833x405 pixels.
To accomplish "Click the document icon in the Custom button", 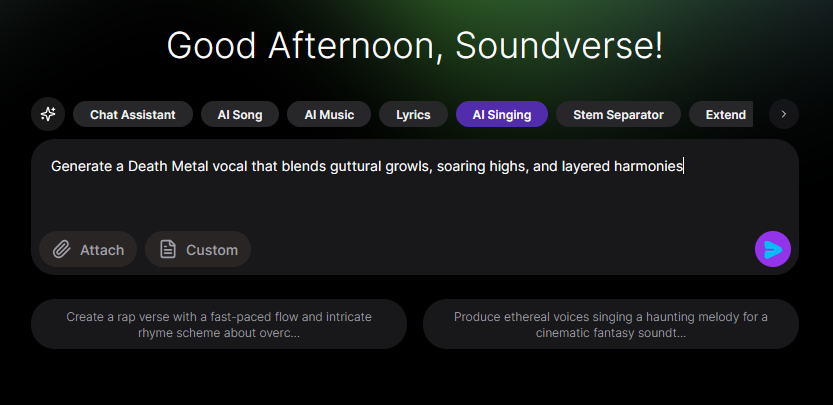I will pos(168,249).
